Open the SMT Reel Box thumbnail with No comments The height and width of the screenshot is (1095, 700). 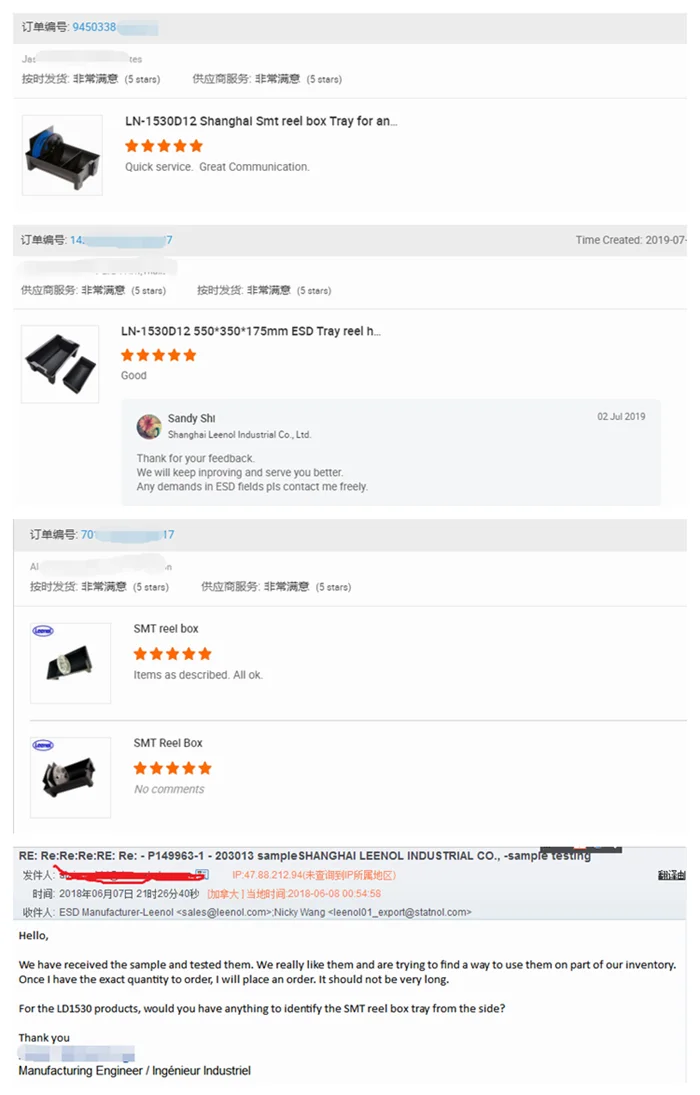pyautogui.click(x=71, y=778)
